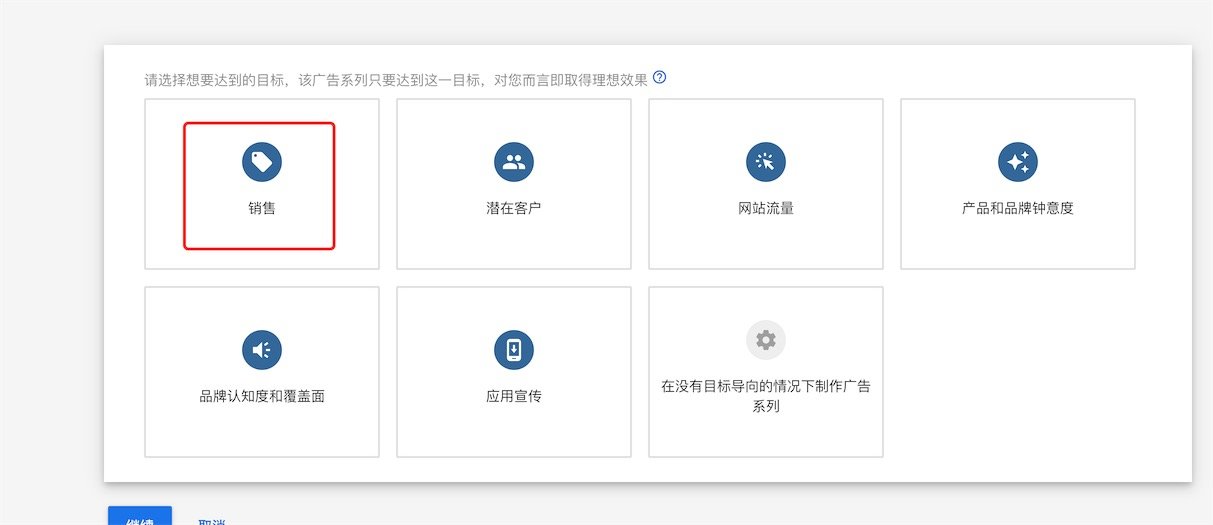Click the megaphone icon for 品牌认知度和覆盖面
Image resolution: width=1213 pixels, height=525 pixels.
(262, 350)
